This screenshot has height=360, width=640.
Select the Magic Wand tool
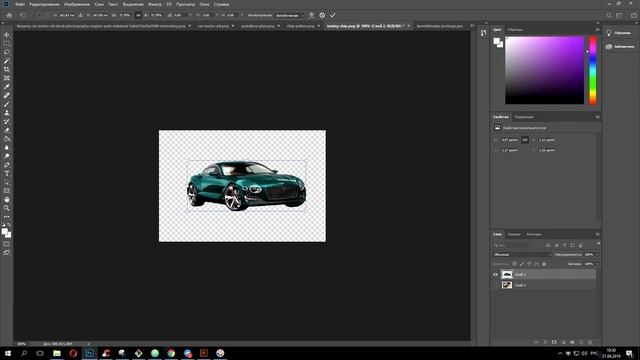point(7,61)
